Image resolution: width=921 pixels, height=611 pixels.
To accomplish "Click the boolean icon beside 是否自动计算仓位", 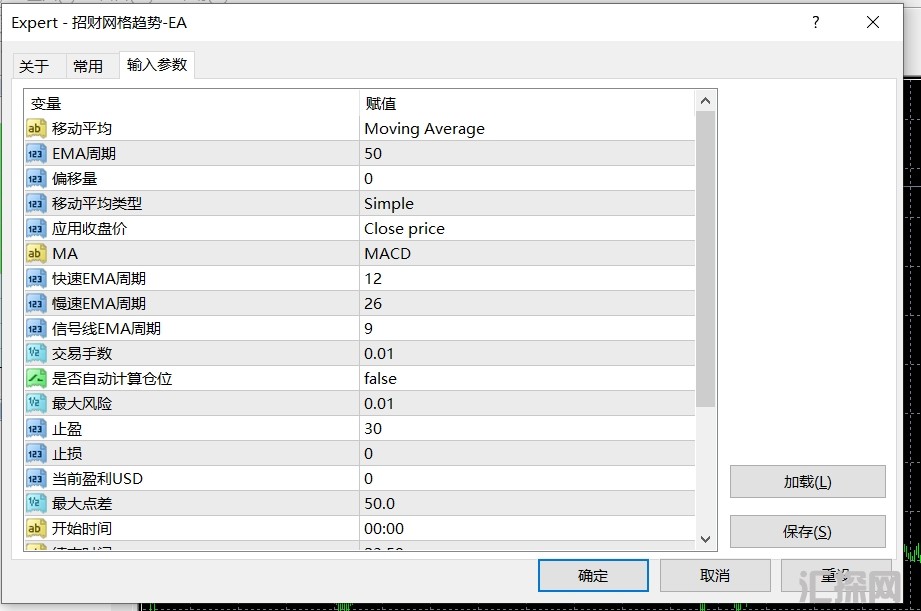I will [35, 378].
